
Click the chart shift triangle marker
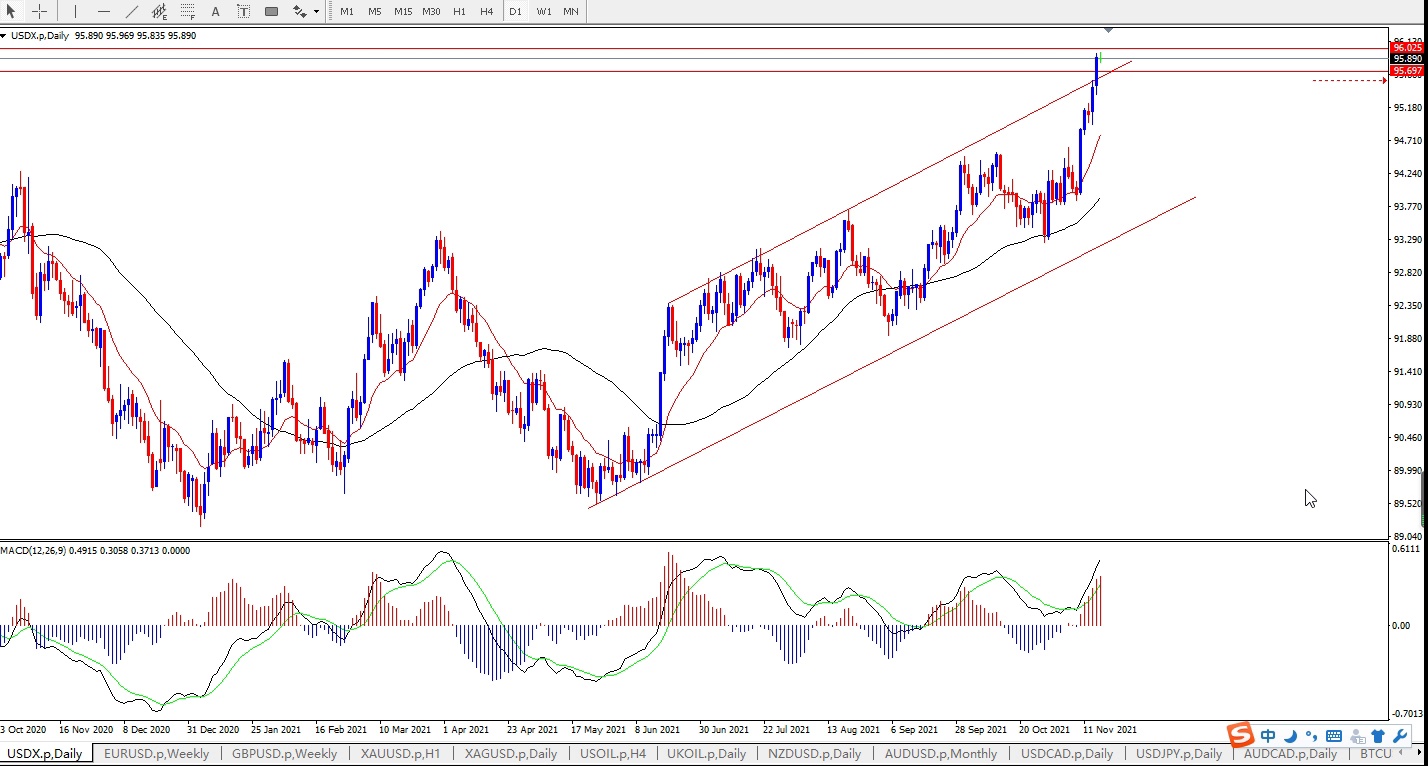point(1108,29)
